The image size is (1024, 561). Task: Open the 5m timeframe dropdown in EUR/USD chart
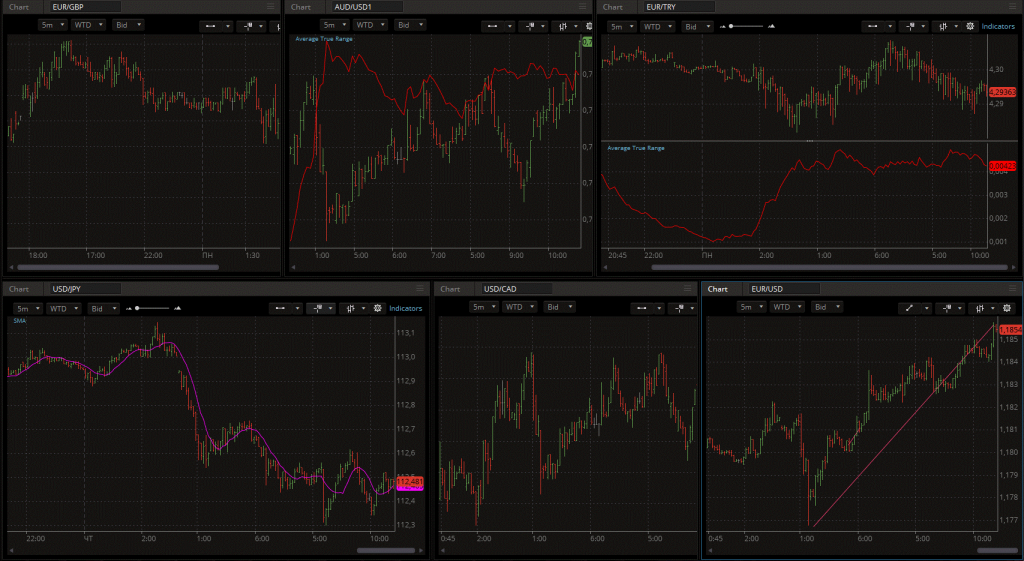pos(752,307)
